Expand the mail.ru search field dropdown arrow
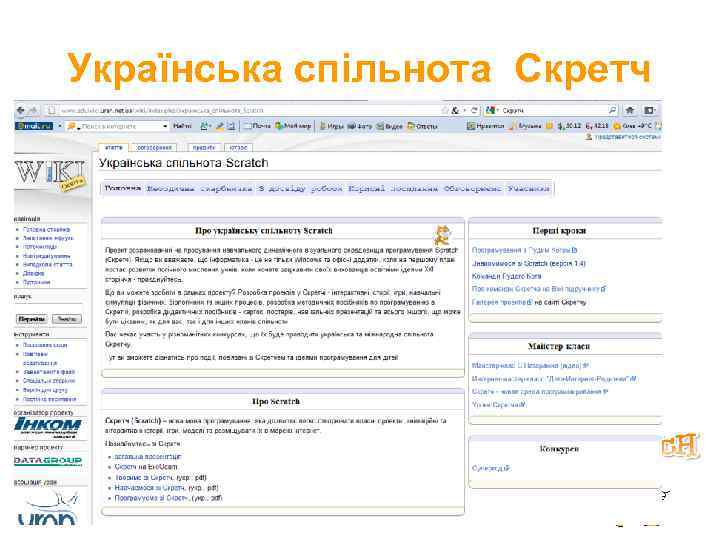The width and height of the screenshot is (720, 540). (165, 126)
